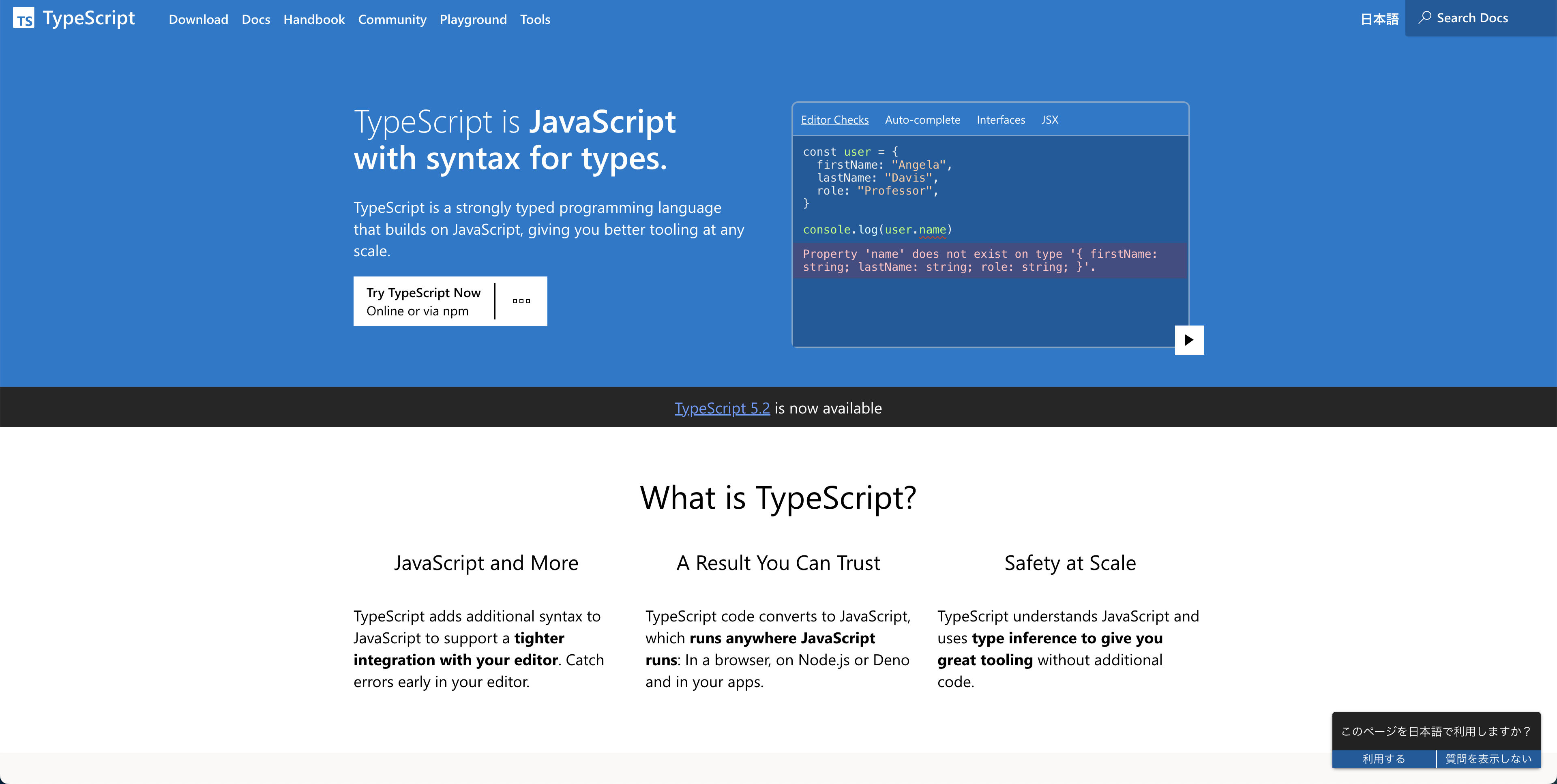Select the JSX tab
The width and height of the screenshot is (1557, 784).
click(x=1049, y=120)
